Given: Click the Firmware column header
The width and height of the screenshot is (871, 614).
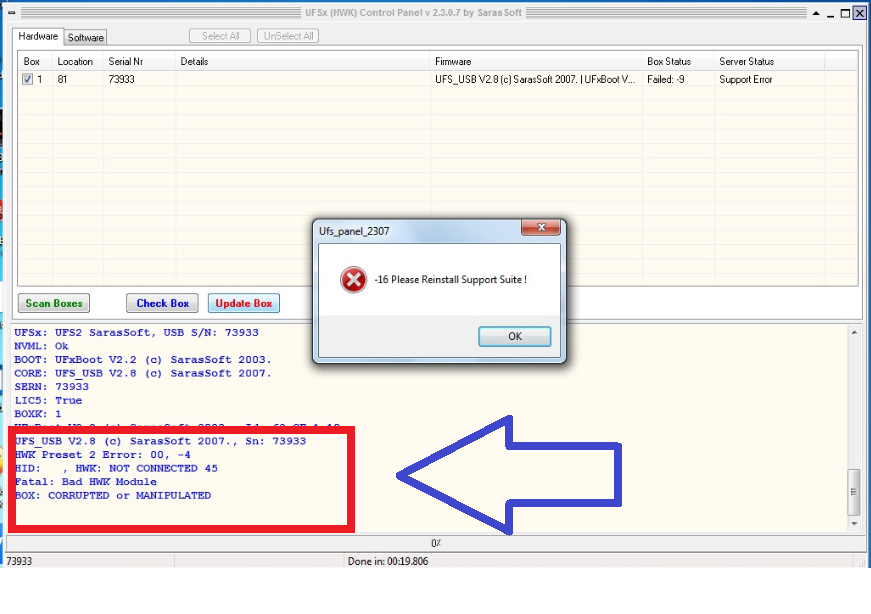Looking at the screenshot, I should pyautogui.click(x=536, y=61).
